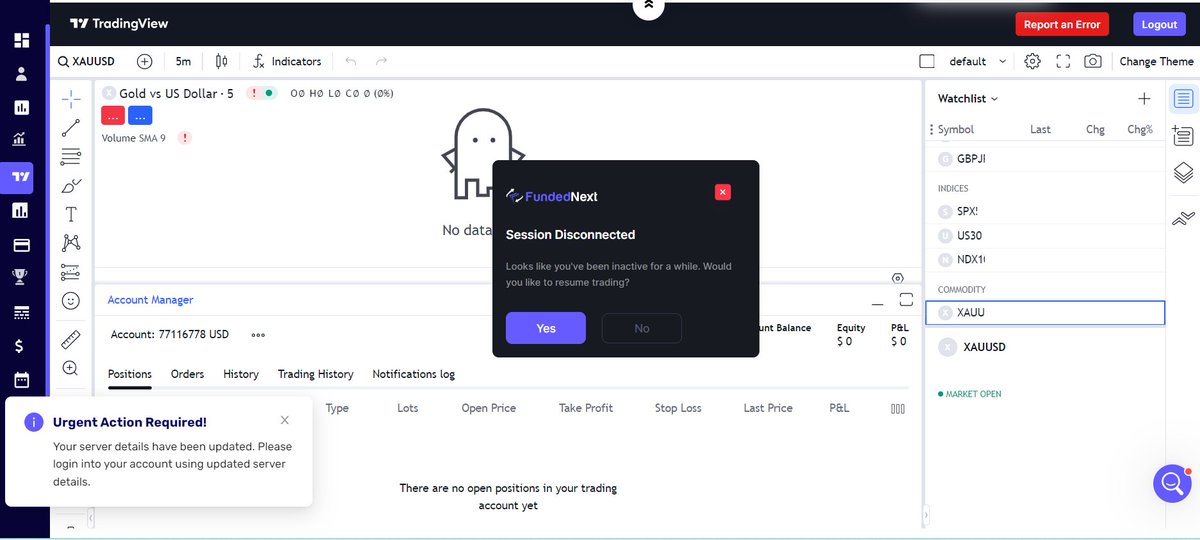
Task: Open the credit card billing icon in sidebar
Action: pyautogui.click(x=21, y=245)
